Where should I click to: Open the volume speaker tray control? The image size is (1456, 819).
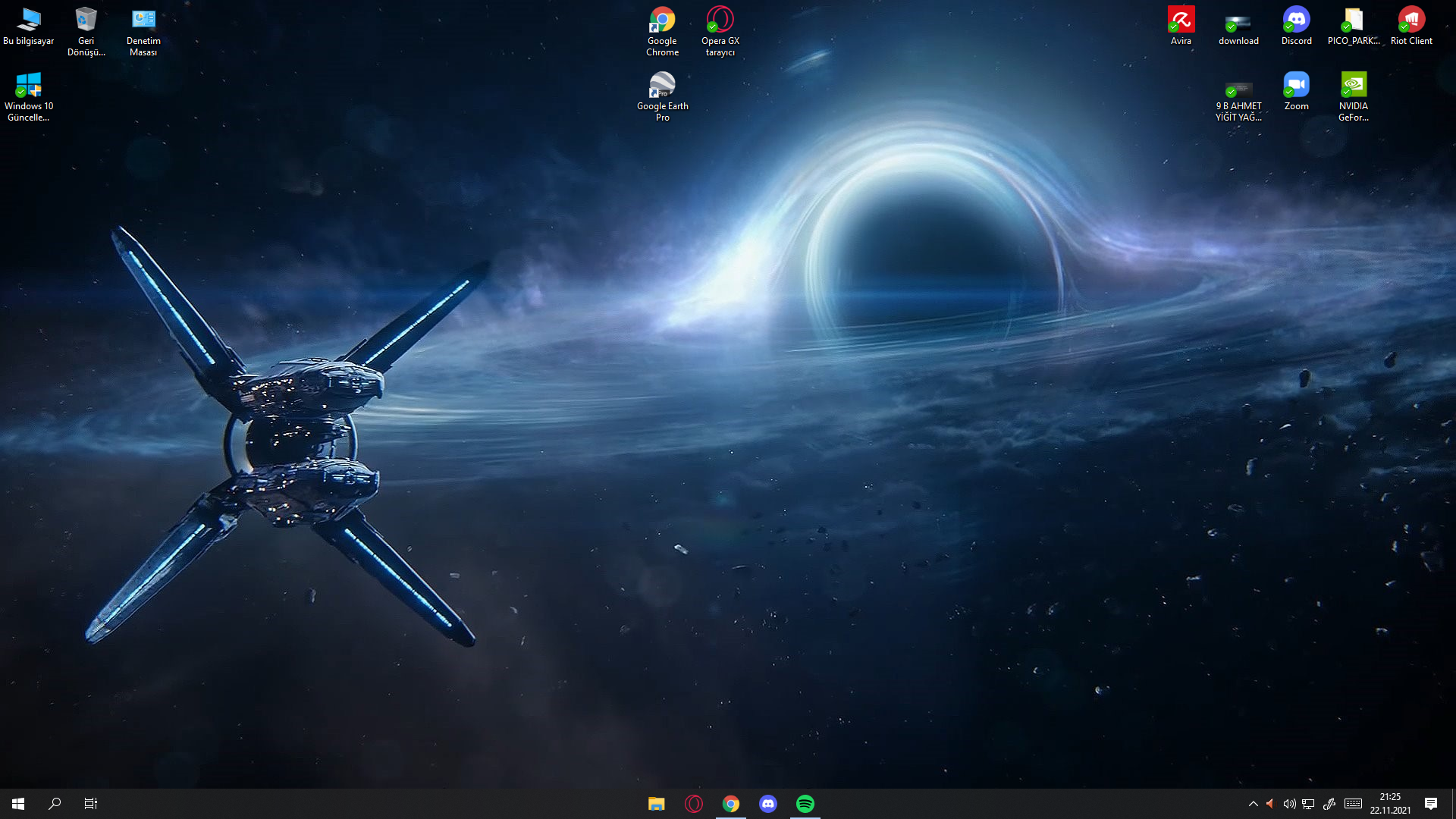tap(1289, 804)
